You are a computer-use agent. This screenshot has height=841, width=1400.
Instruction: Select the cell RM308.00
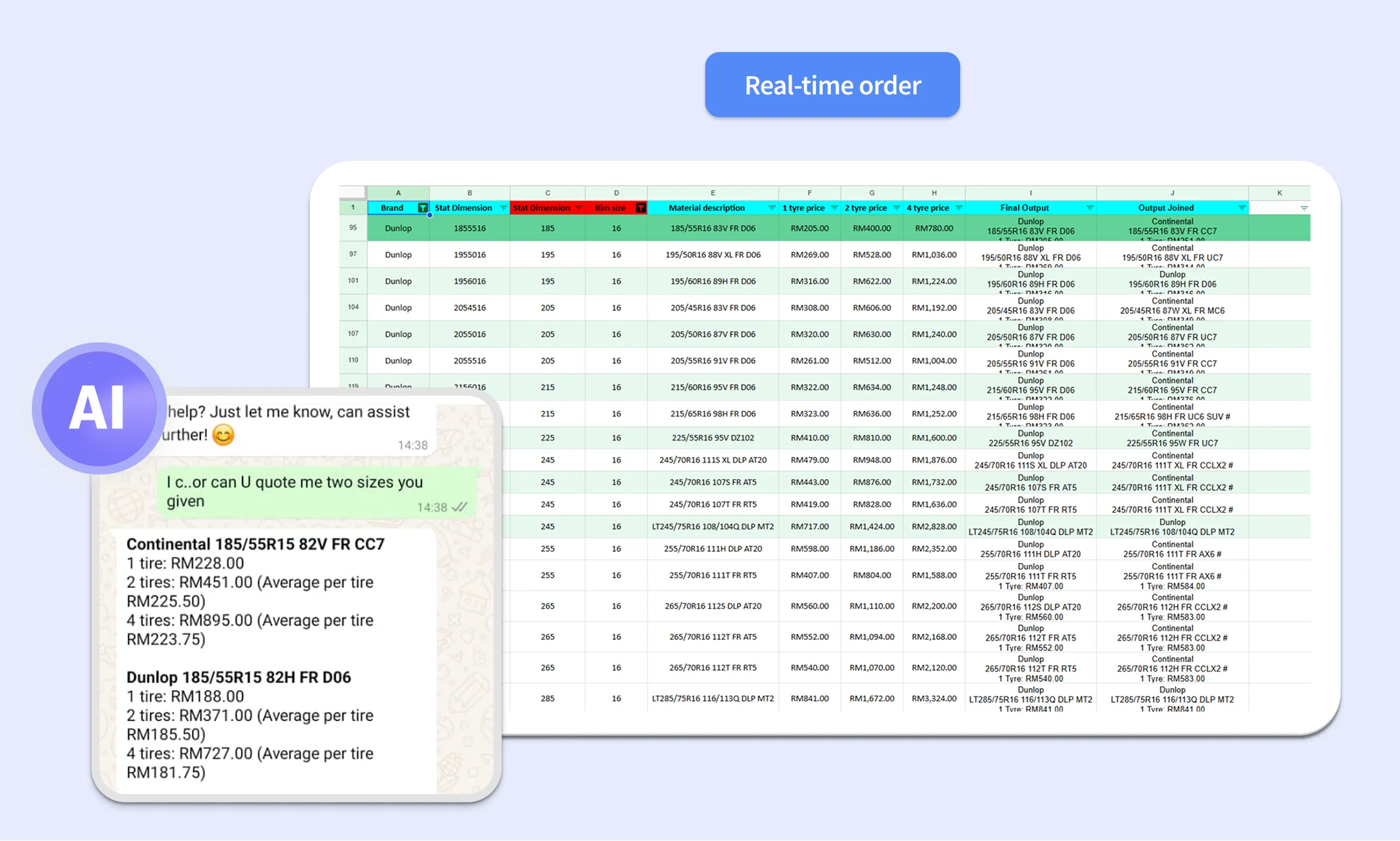click(809, 308)
